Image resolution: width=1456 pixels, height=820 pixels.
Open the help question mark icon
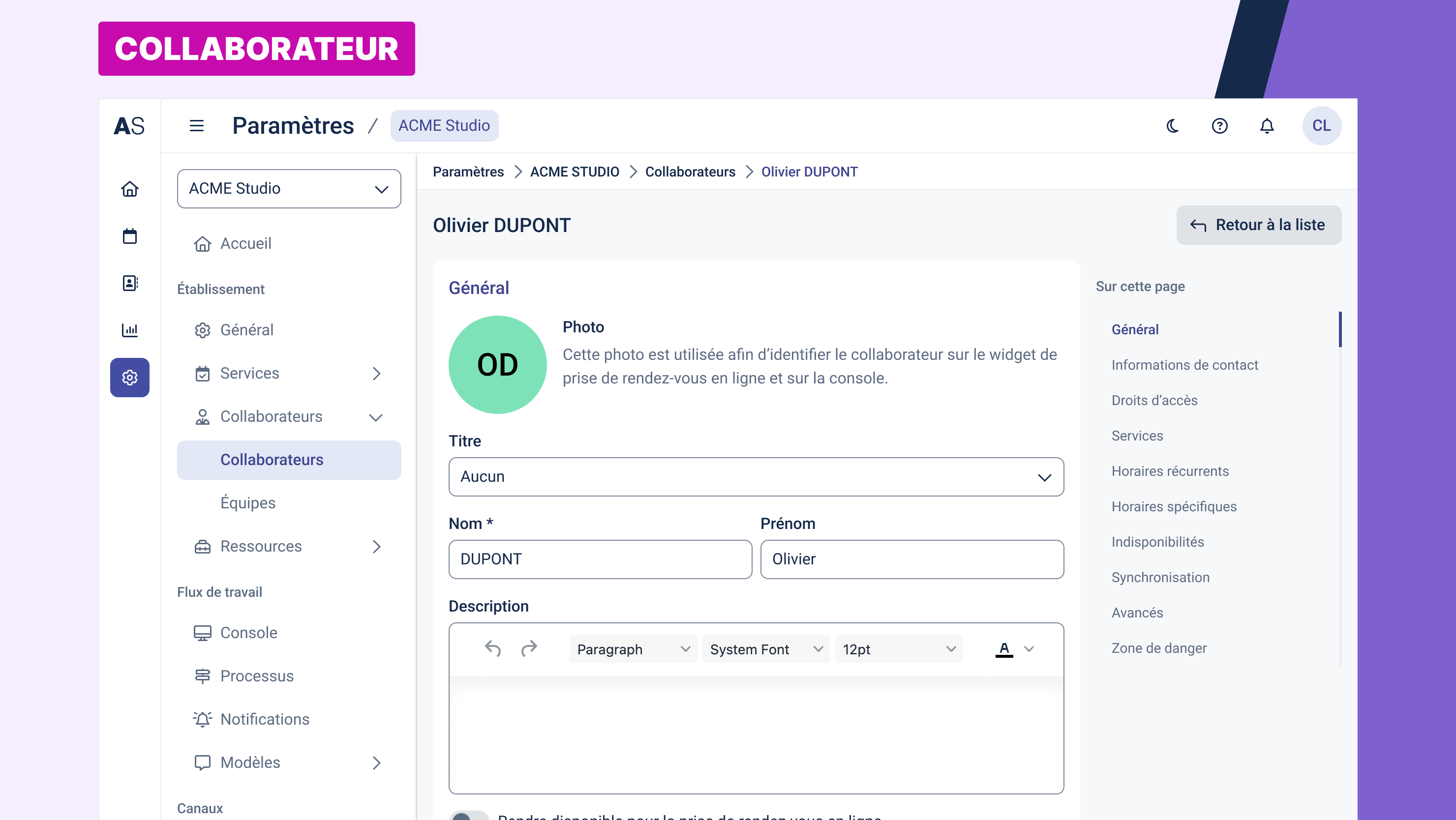[x=1219, y=125]
